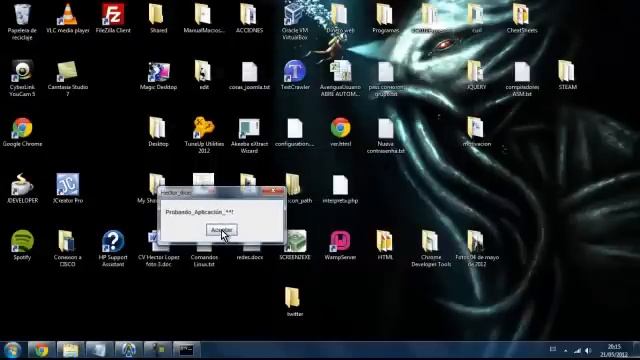This screenshot has width=640, height=360.
Task: Launch Oracle VM VirtualBox shortcut
Action: coord(295,21)
